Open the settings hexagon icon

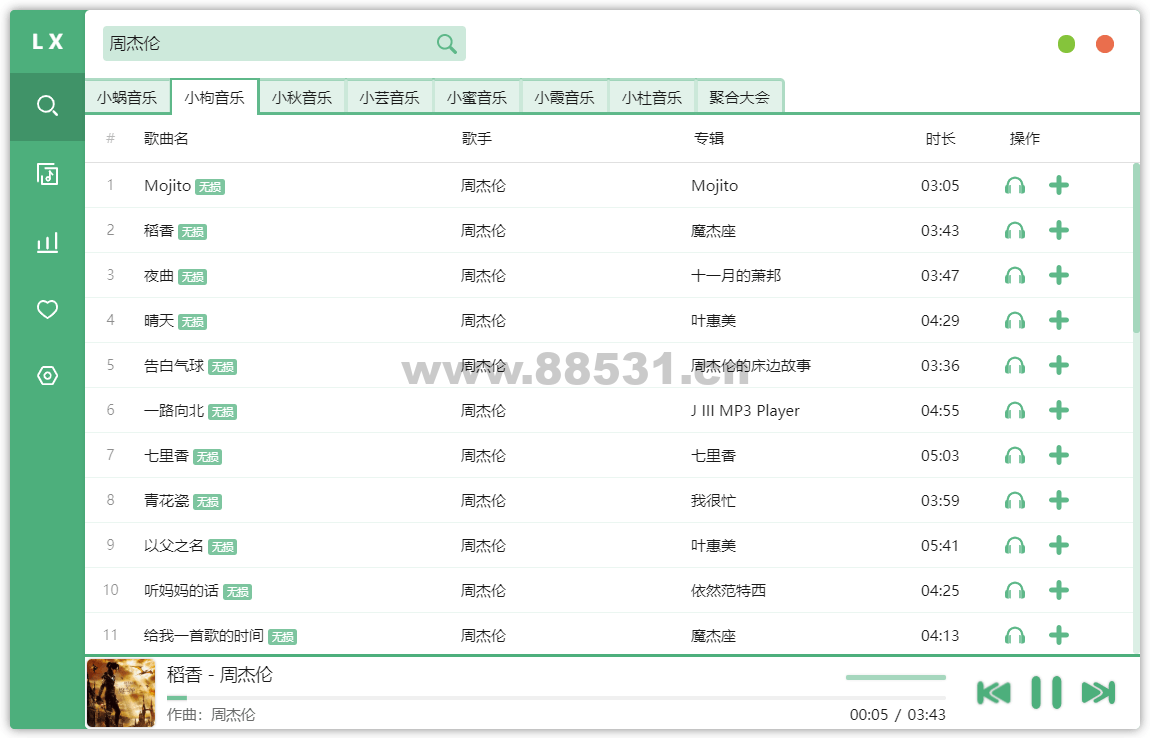pos(48,376)
